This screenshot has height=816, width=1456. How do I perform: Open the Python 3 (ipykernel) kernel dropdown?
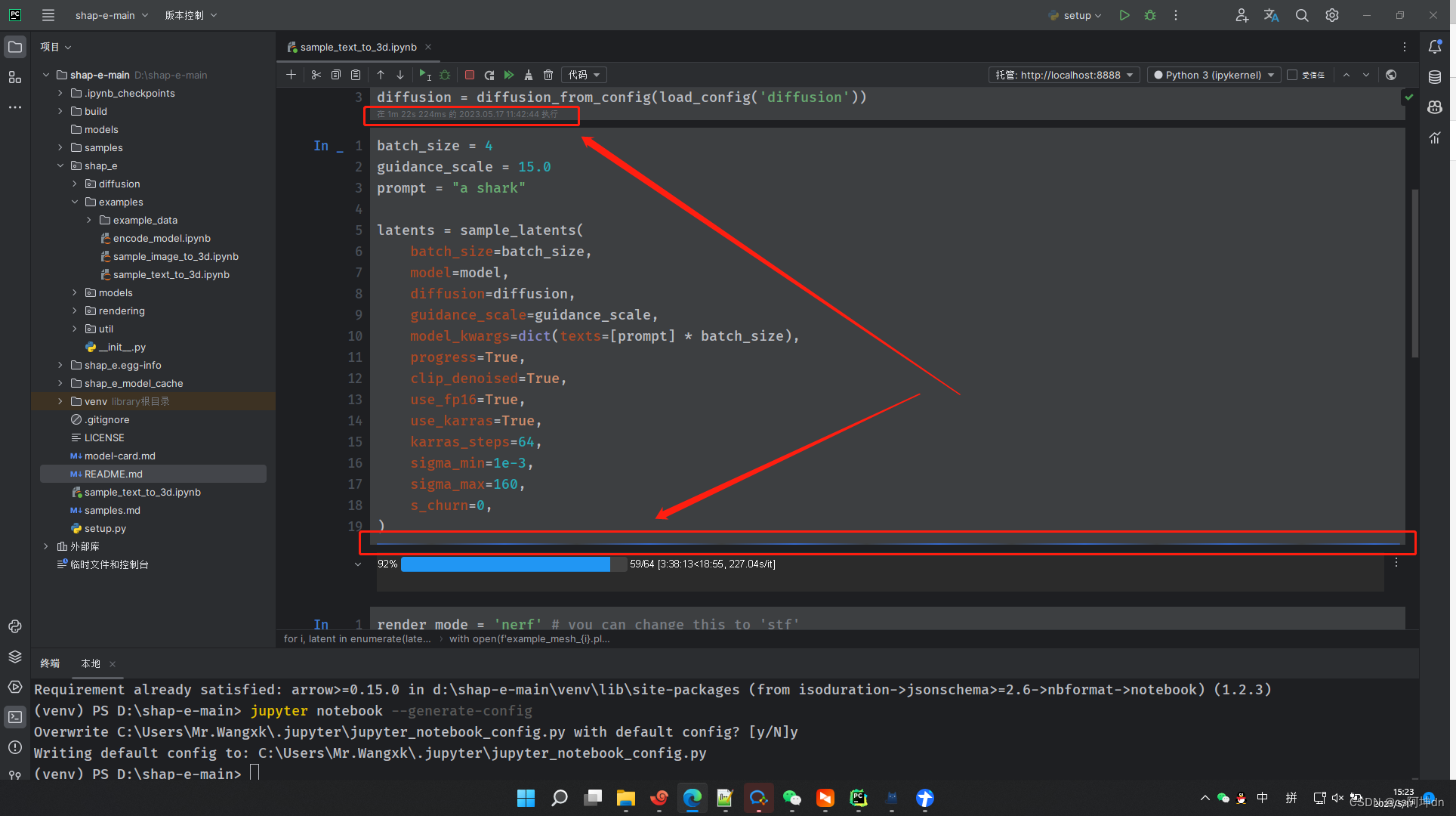pos(1214,75)
